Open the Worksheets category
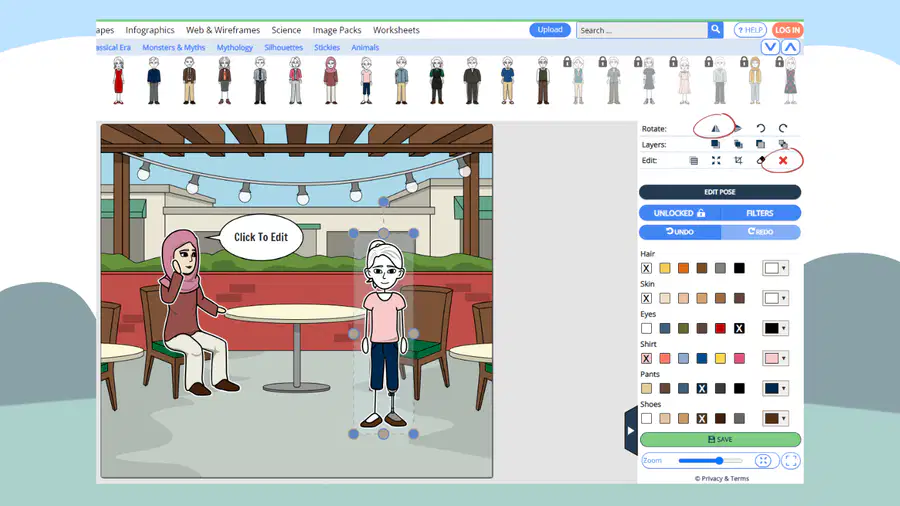The height and width of the screenshot is (506, 900). 396,30
